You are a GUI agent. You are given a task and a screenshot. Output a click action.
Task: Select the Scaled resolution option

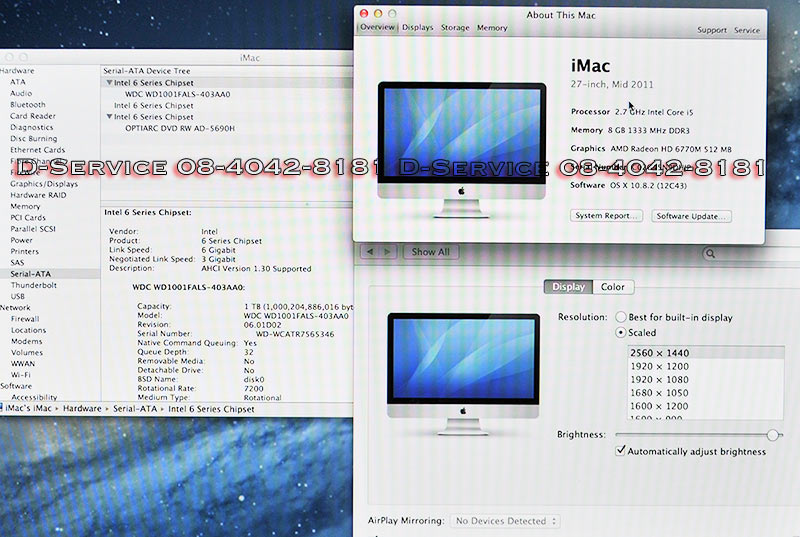click(620, 333)
